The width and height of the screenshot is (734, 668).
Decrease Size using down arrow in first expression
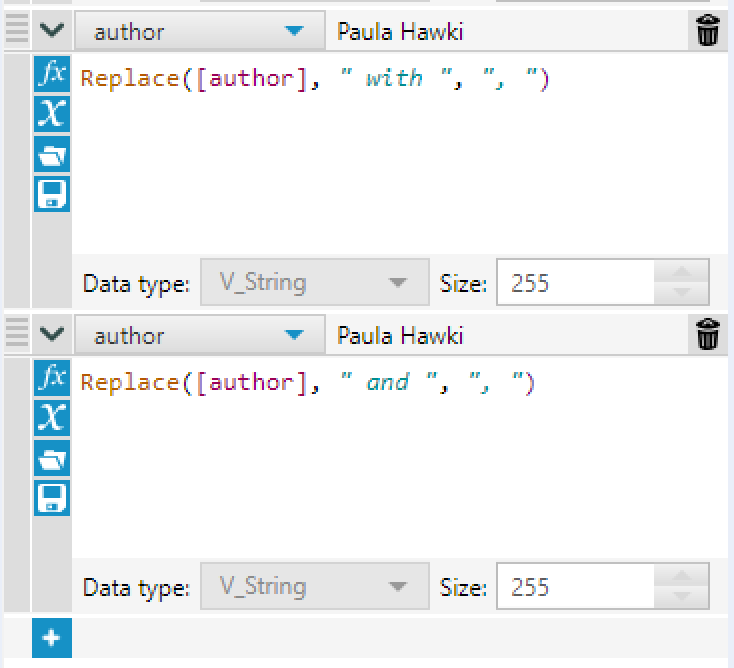pyautogui.click(x=682, y=294)
